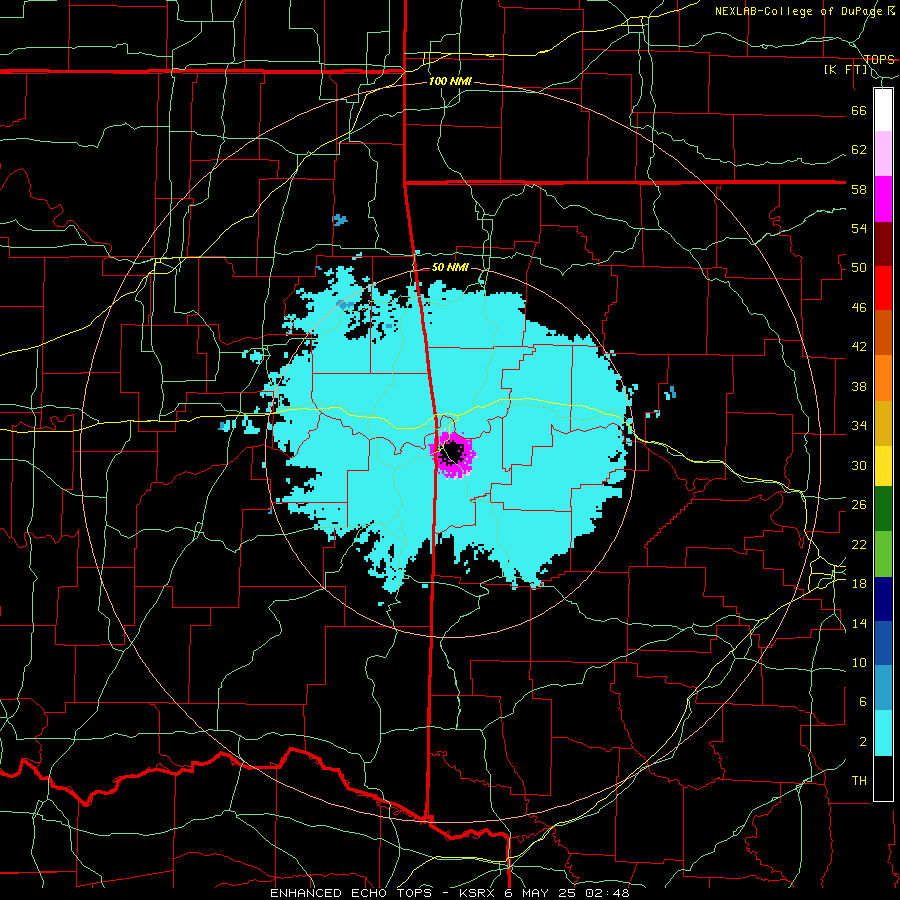Click legend value '18'

click(859, 584)
